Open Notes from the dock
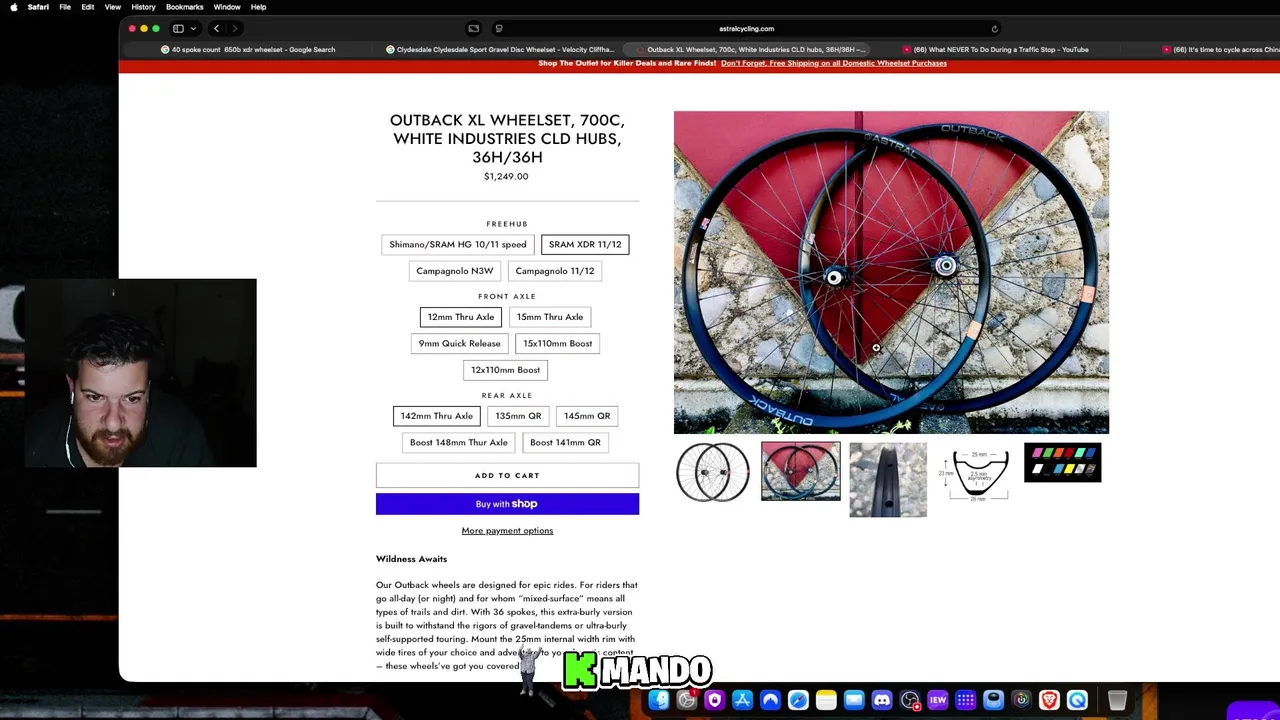Screen dimensions: 1280x720 (x=826, y=701)
